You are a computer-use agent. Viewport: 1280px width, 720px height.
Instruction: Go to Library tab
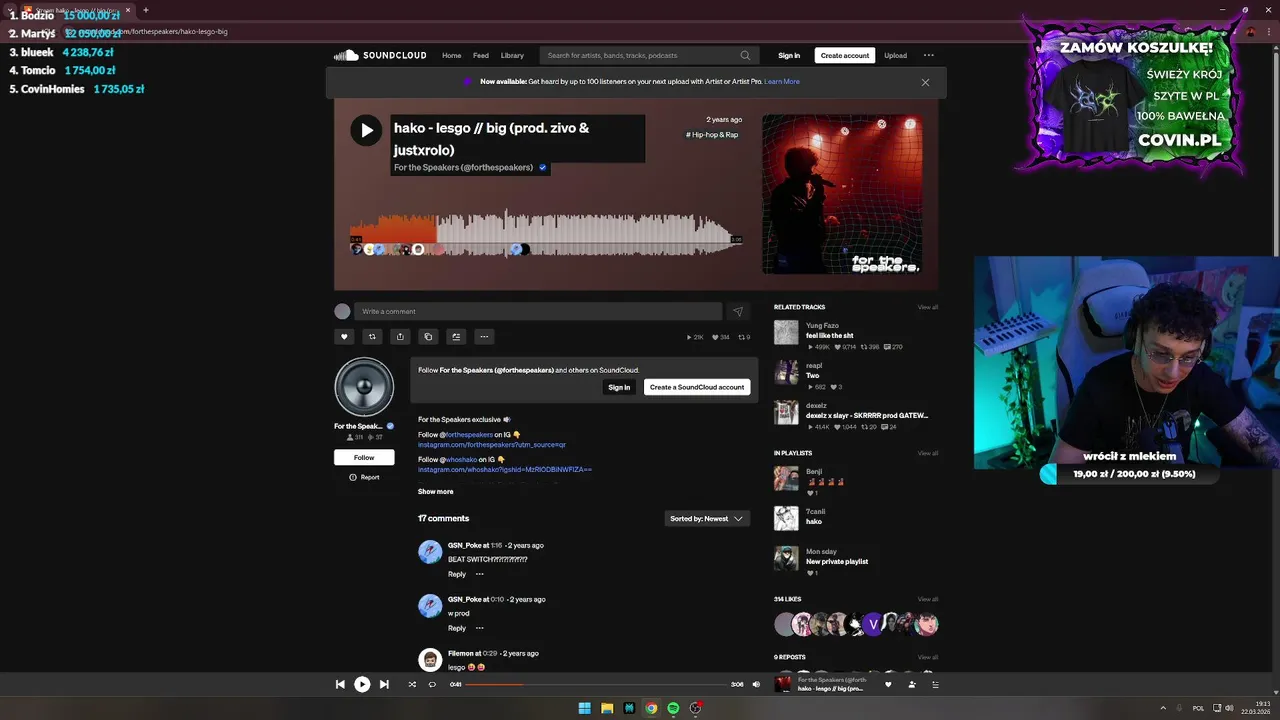[512, 55]
